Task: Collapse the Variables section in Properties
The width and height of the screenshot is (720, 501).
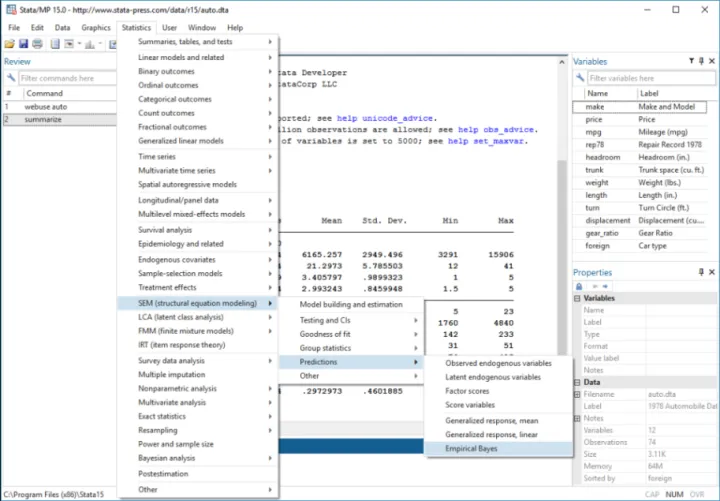Action: 577,298
